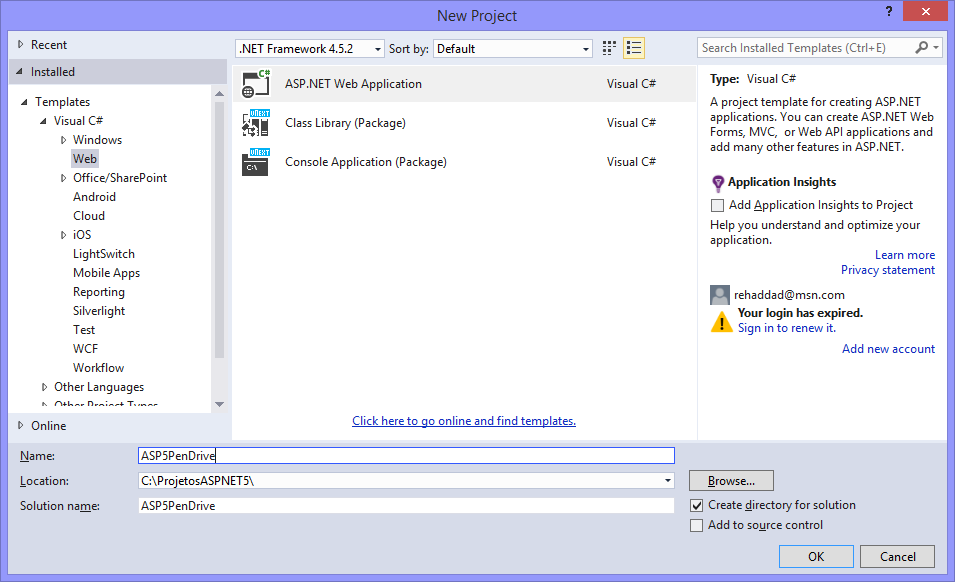Select the Web template category
The image size is (955, 582).
point(85,159)
